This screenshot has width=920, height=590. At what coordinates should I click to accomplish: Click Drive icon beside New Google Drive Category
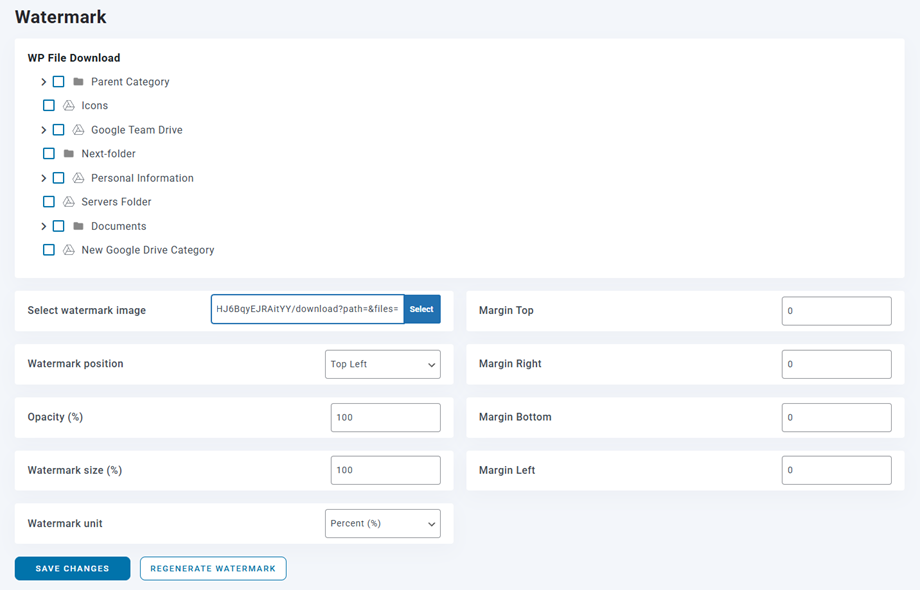(x=69, y=250)
